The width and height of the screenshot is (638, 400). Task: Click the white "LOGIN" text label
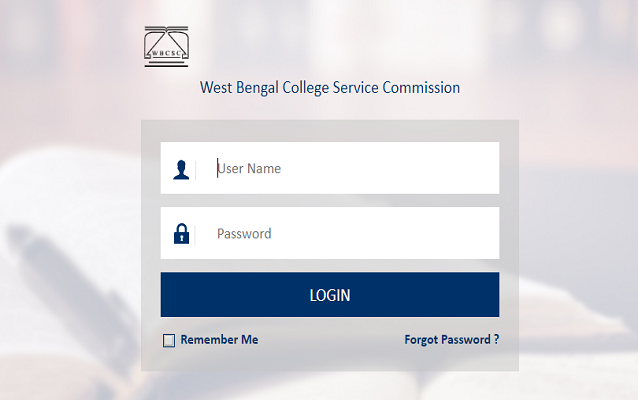(x=330, y=296)
